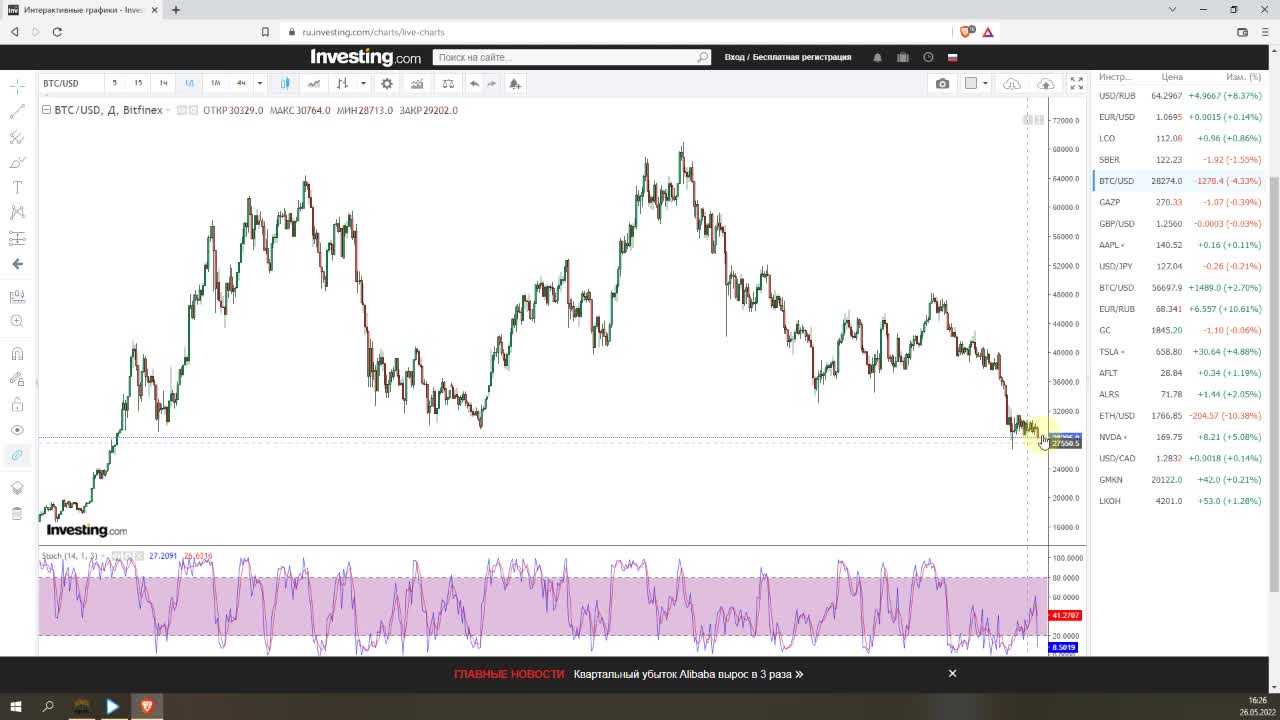Expand the chart layout dropdown arrow
Image resolution: width=1280 pixels, height=720 pixels.
985,83
